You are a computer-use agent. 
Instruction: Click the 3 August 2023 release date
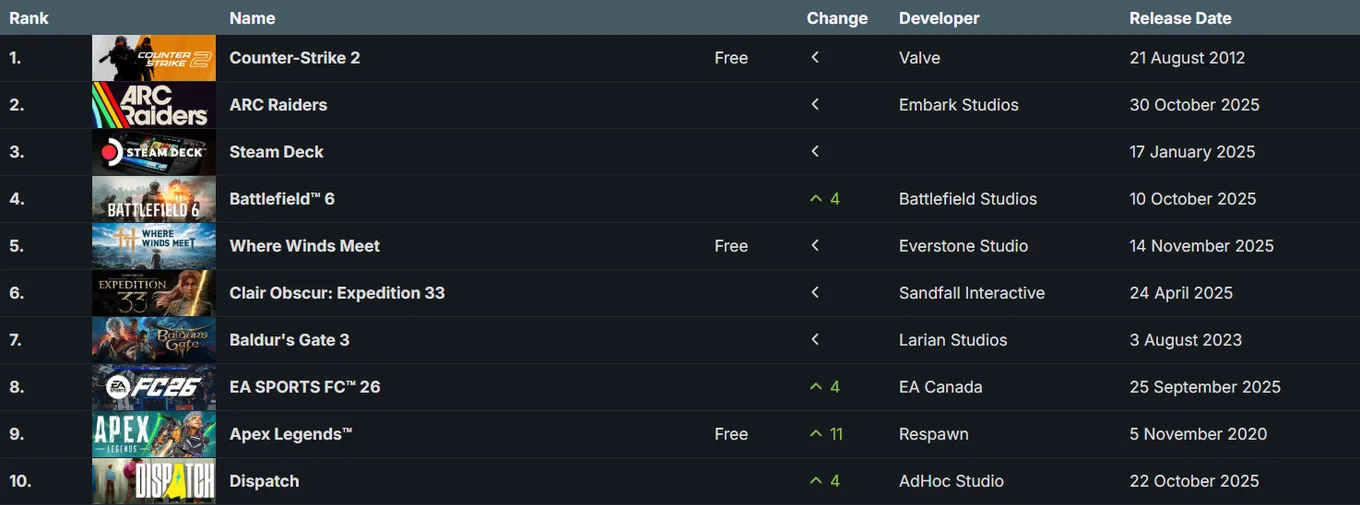tap(1186, 340)
